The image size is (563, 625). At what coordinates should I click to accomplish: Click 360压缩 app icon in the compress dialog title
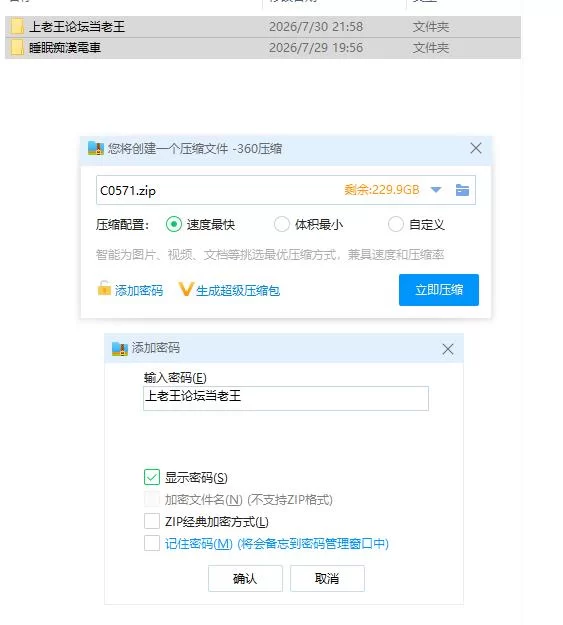(x=96, y=149)
